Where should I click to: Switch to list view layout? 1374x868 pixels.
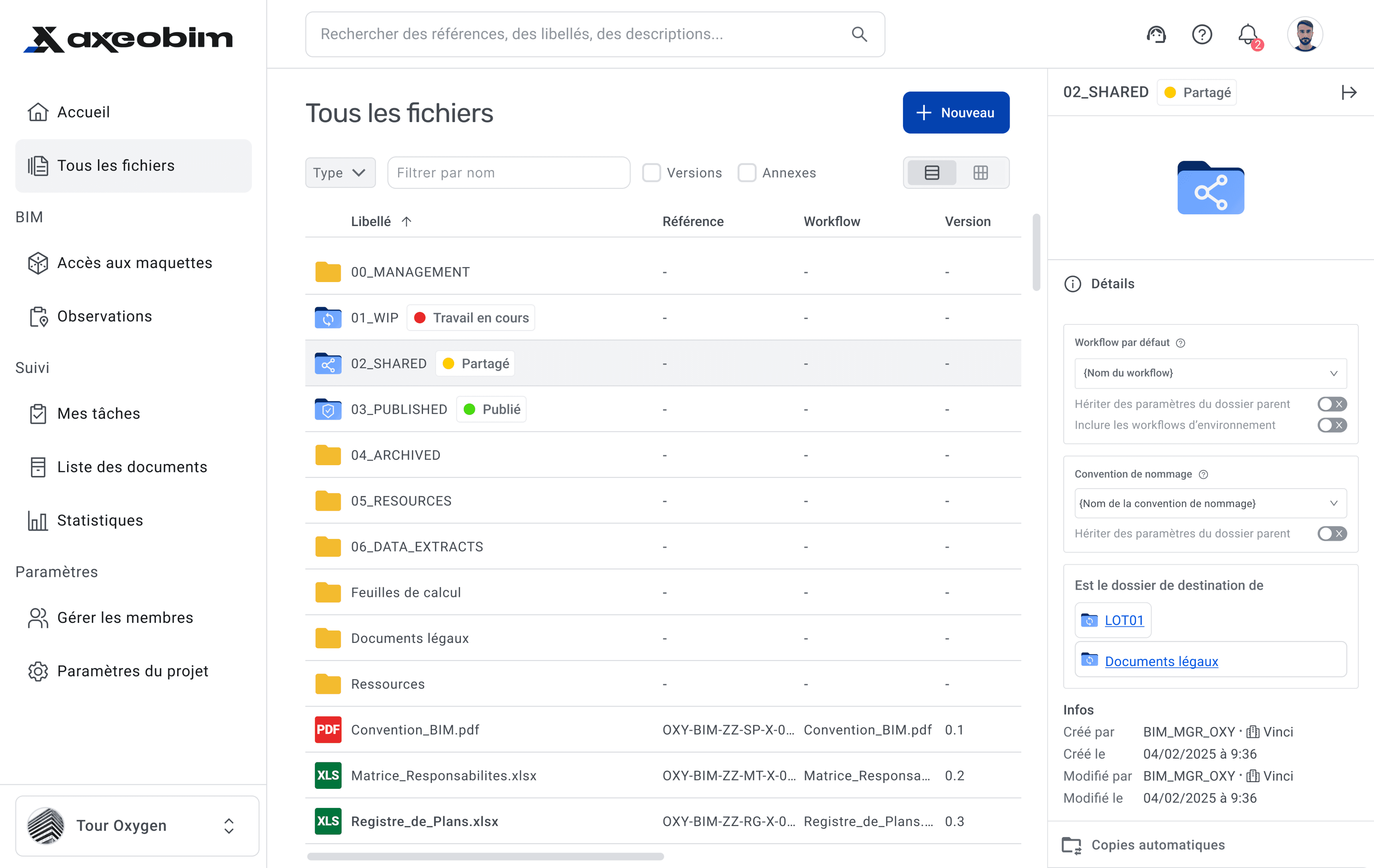point(932,173)
